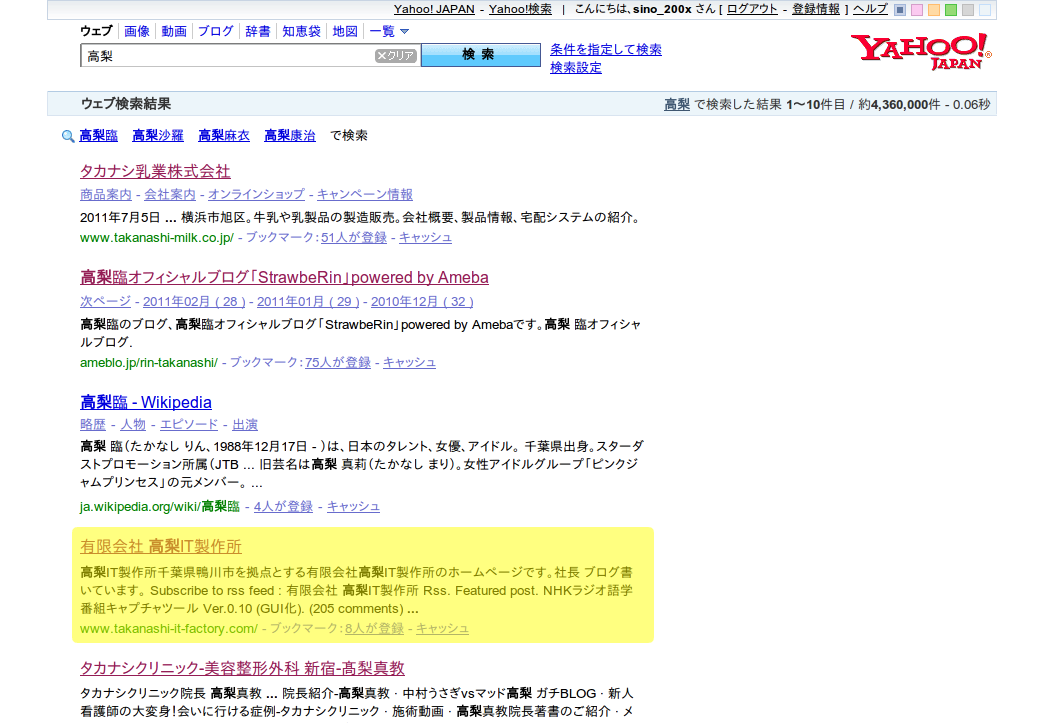Search related term 高梨康治
The height and width of the screenshot is (723, 1042).
pyautogui.click(x=290, y=136)
